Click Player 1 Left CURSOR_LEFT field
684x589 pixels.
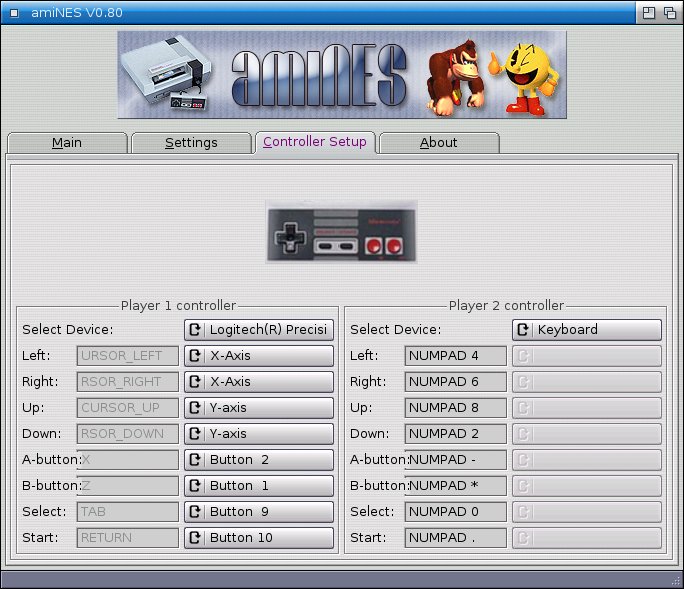(x=127, y=356)
